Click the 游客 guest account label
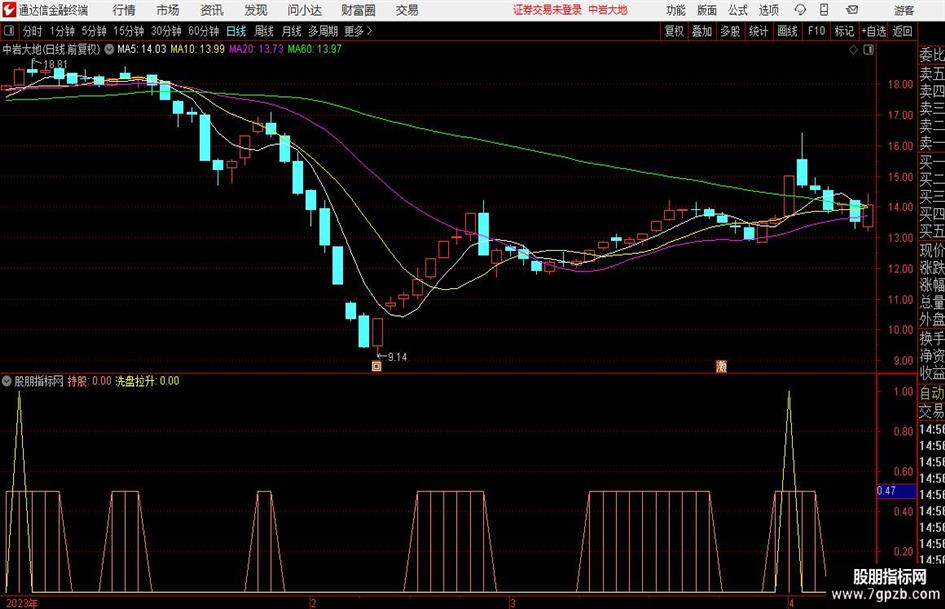 [904, 10]
